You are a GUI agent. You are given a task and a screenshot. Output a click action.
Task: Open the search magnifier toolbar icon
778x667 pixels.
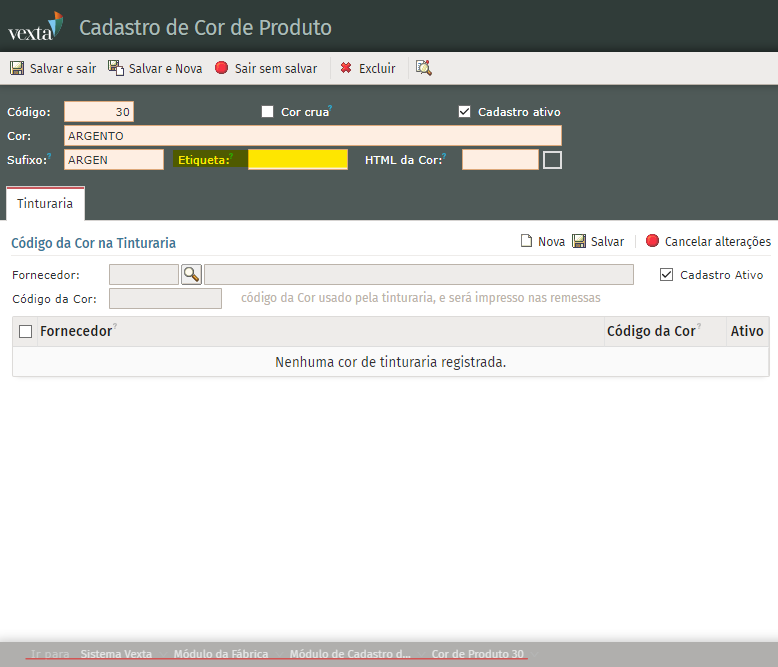(x=424, y=69)
